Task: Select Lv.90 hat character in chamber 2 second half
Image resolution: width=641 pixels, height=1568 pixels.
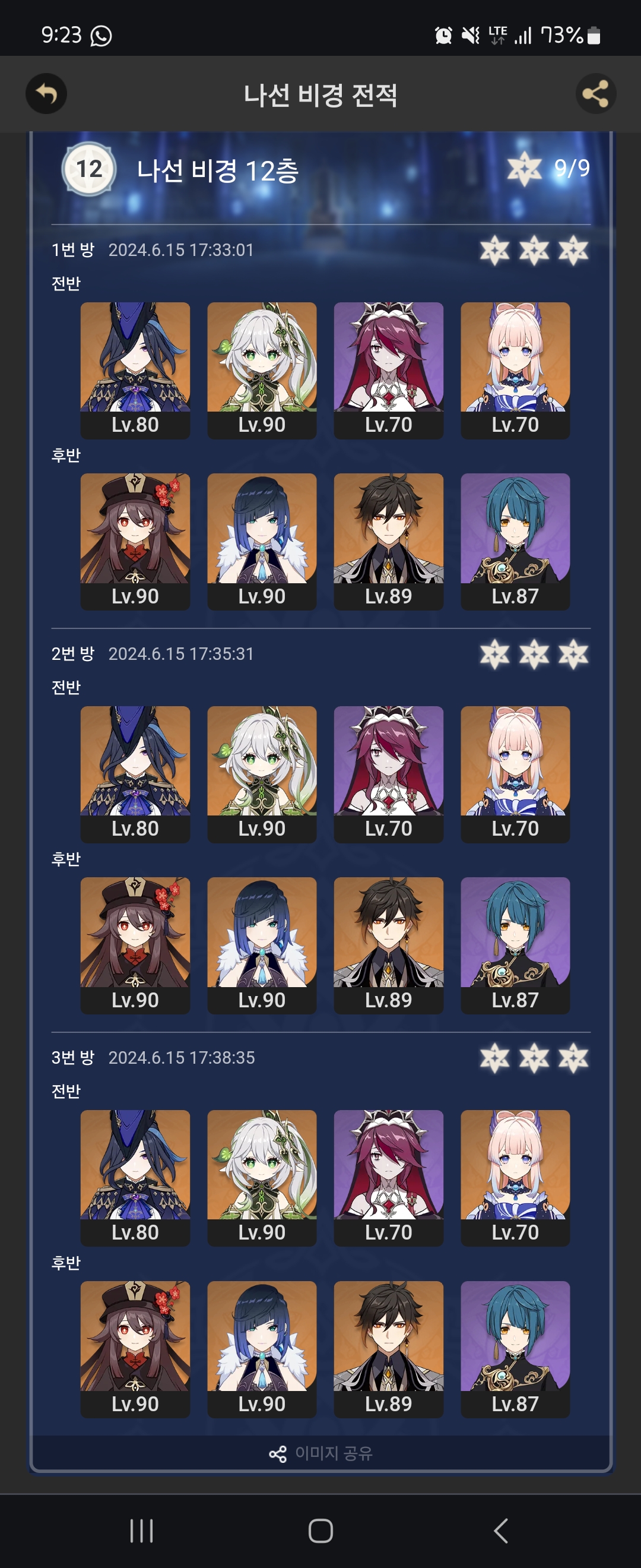Action: coord(135,946)
